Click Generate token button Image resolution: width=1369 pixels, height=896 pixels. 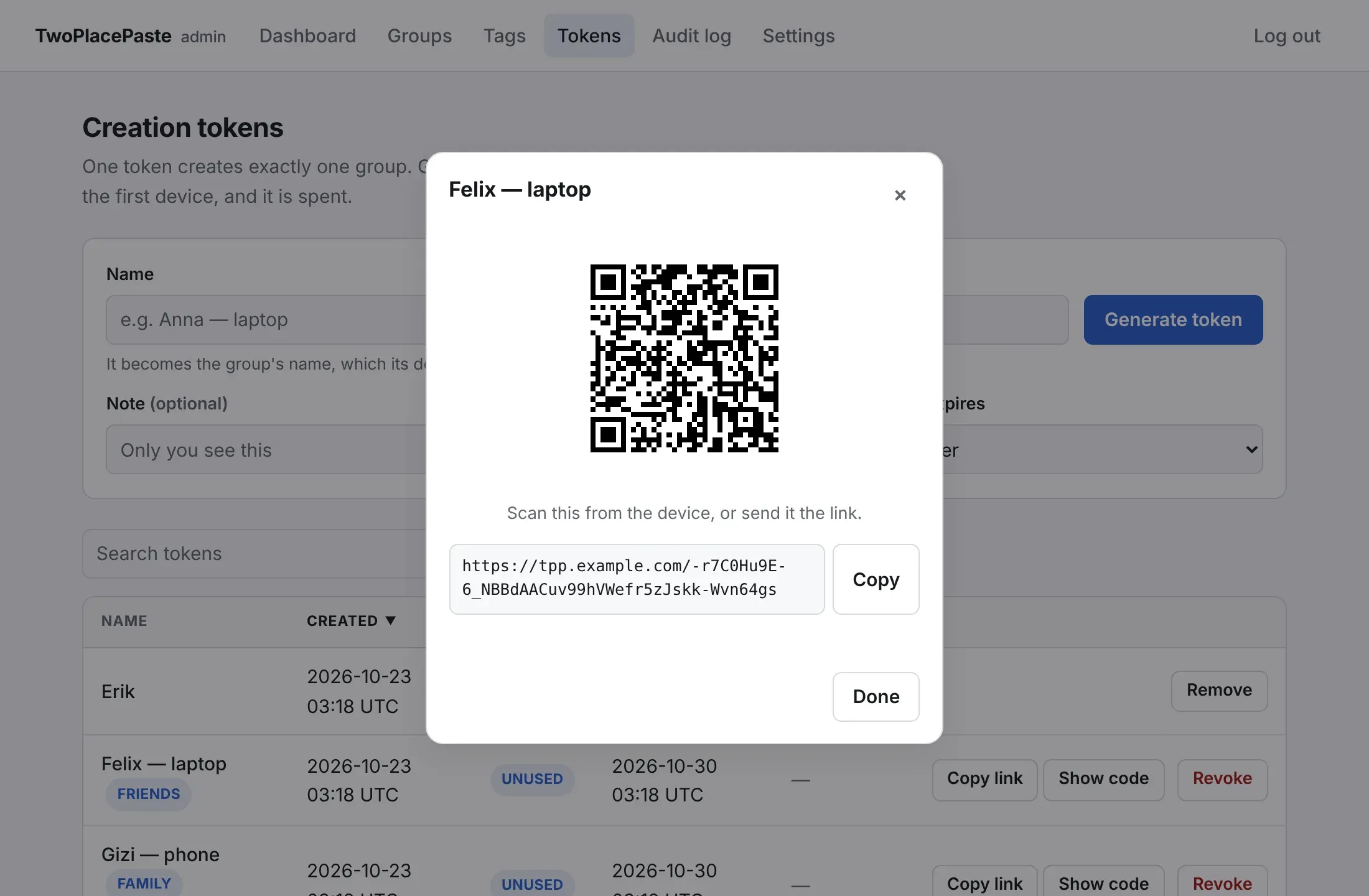click(x=1173, y=320)
